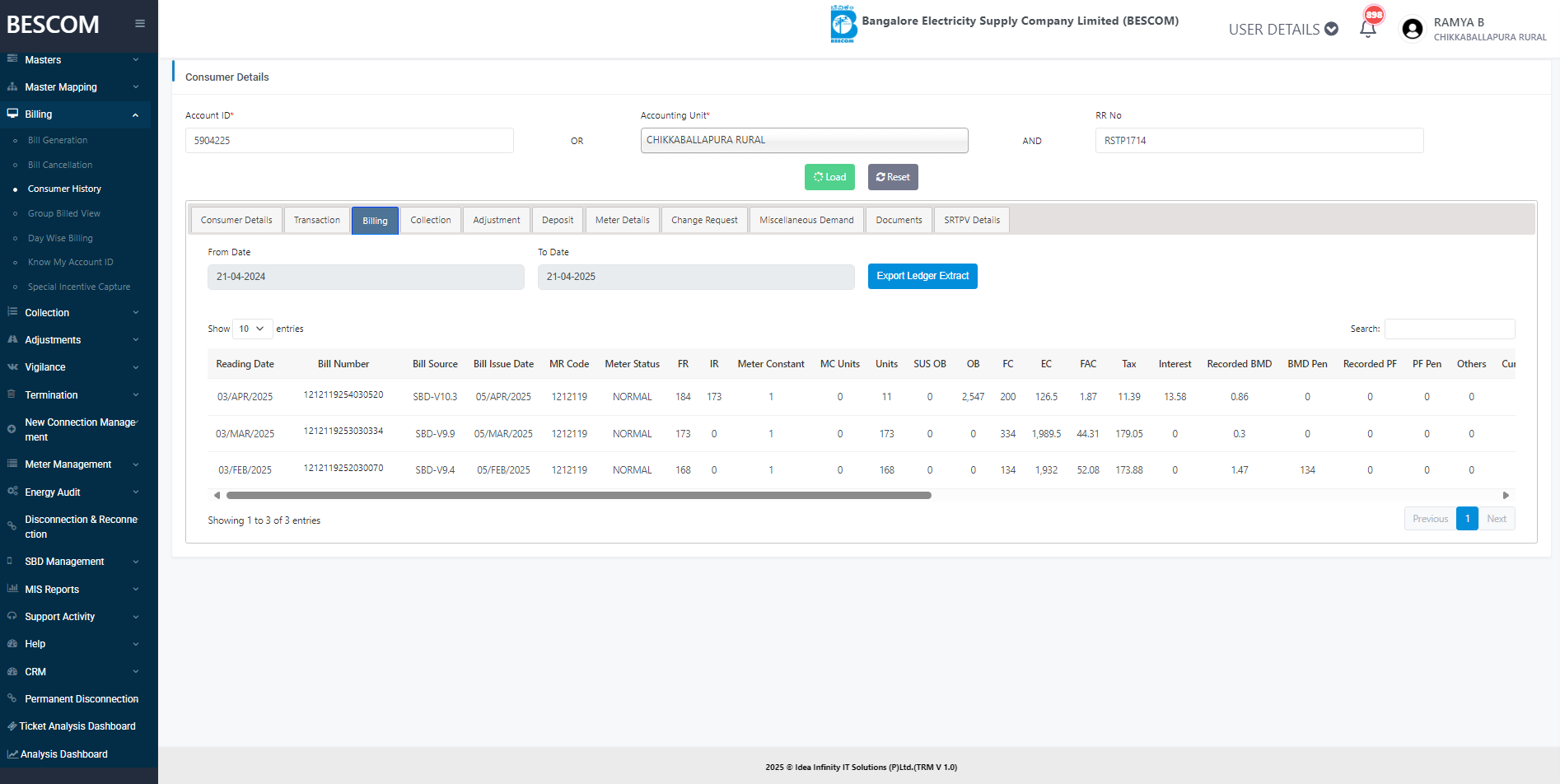Click the Termination sidebar icon

point(12,394)
